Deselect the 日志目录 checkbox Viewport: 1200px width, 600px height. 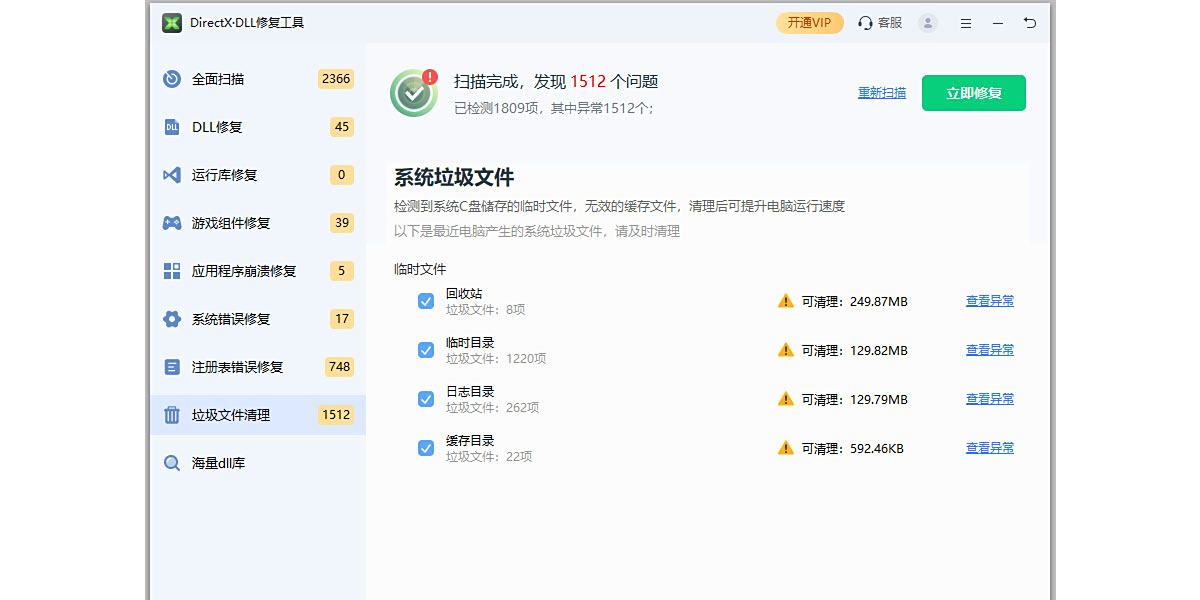point(426,399)
